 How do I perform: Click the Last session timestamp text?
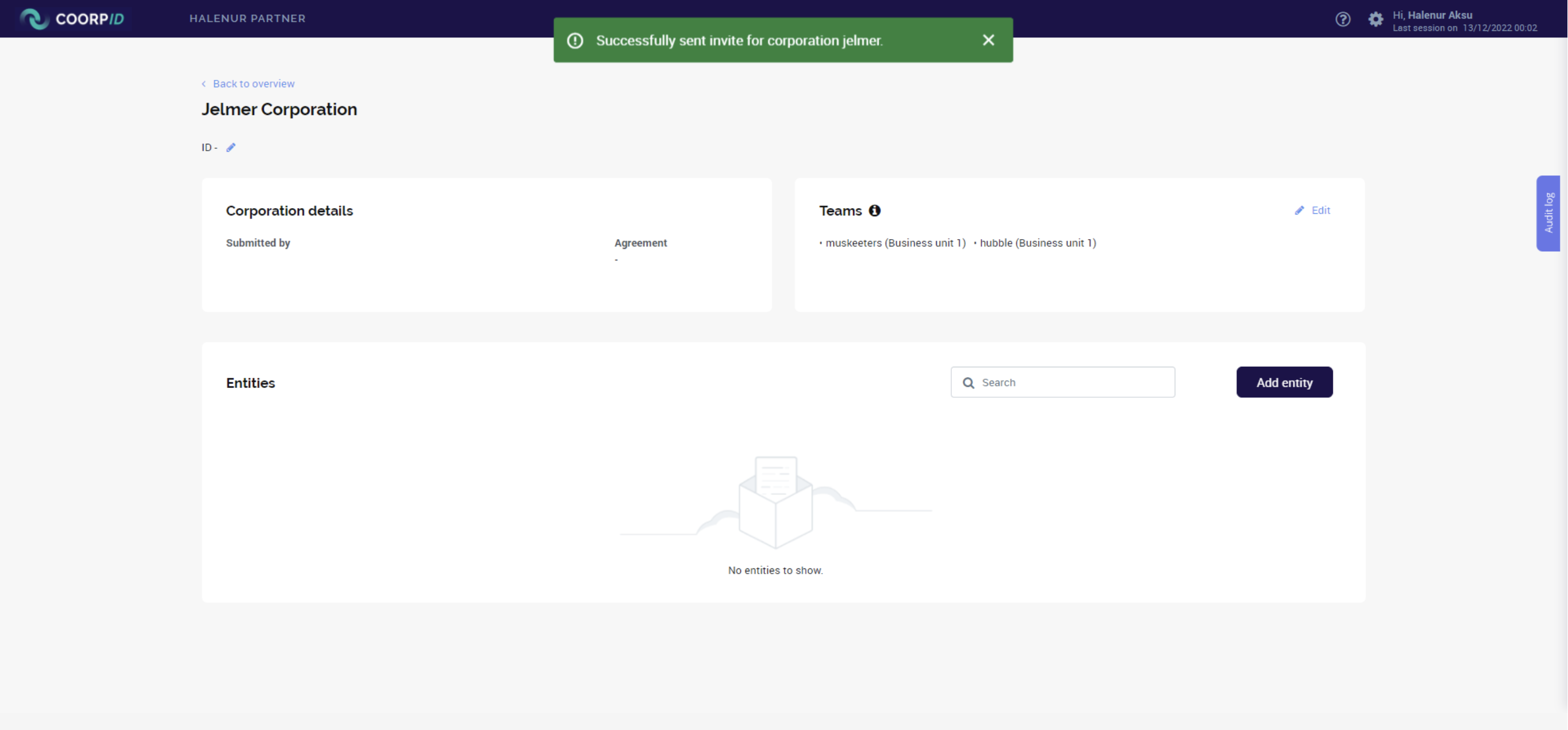pyautogui.click(x=1465, y=28)
